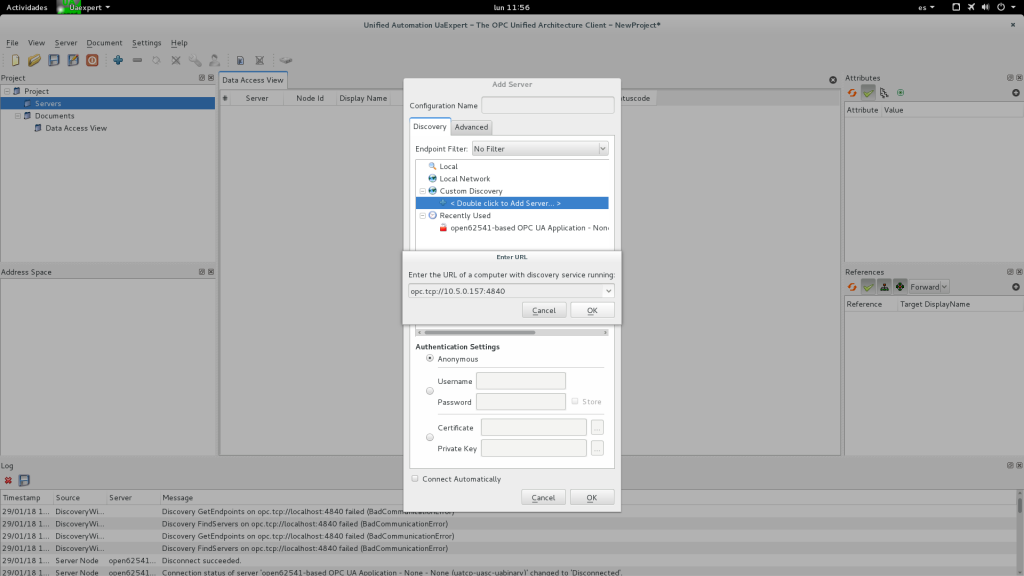Click Cancel at bottom of Add Server dialog
Viewport: 1024px width, 576px height.
tap(543, 498)
